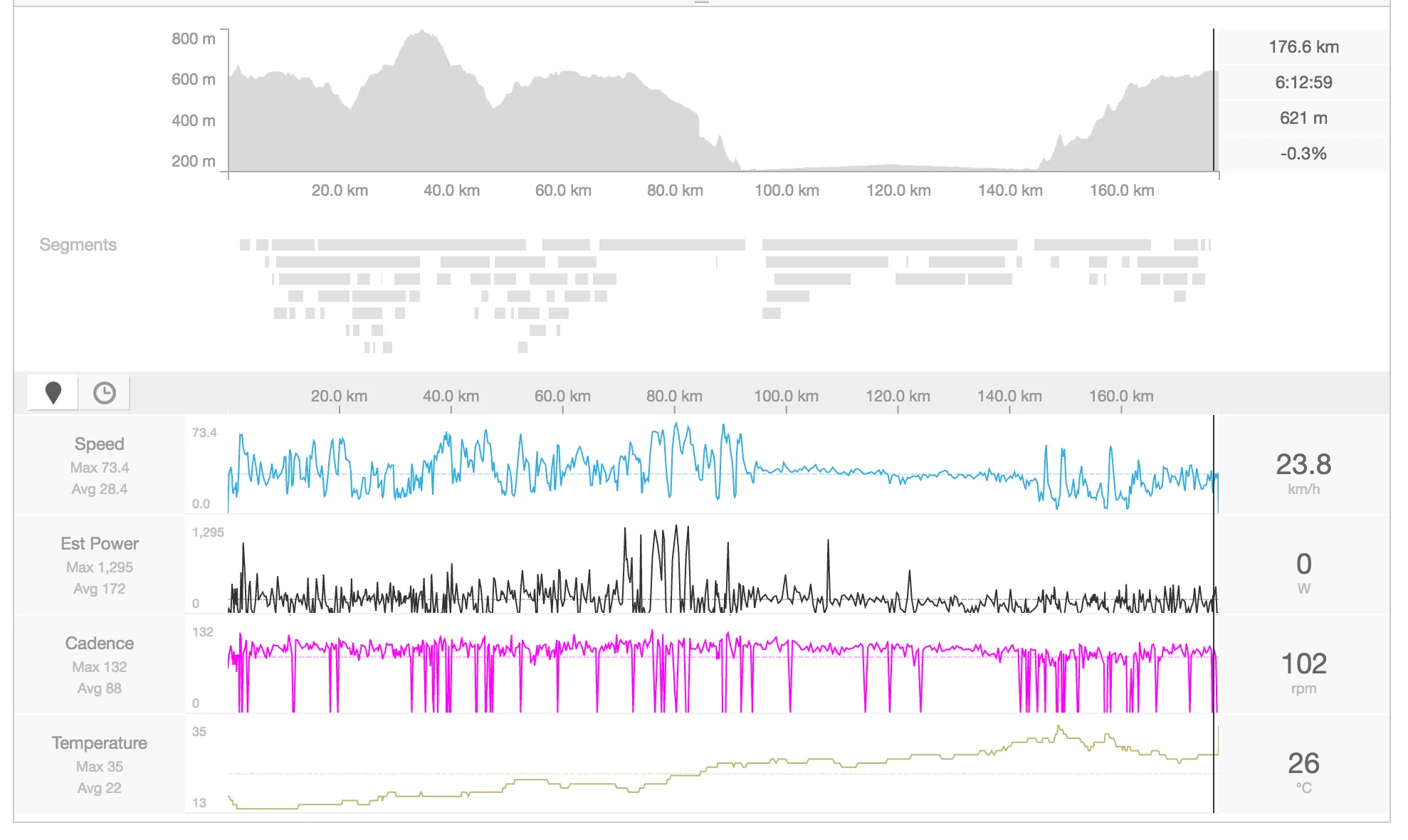Select the Temperature chart label
The width and height of the screenshot is (1408, 840).
[x=99, y=743]
